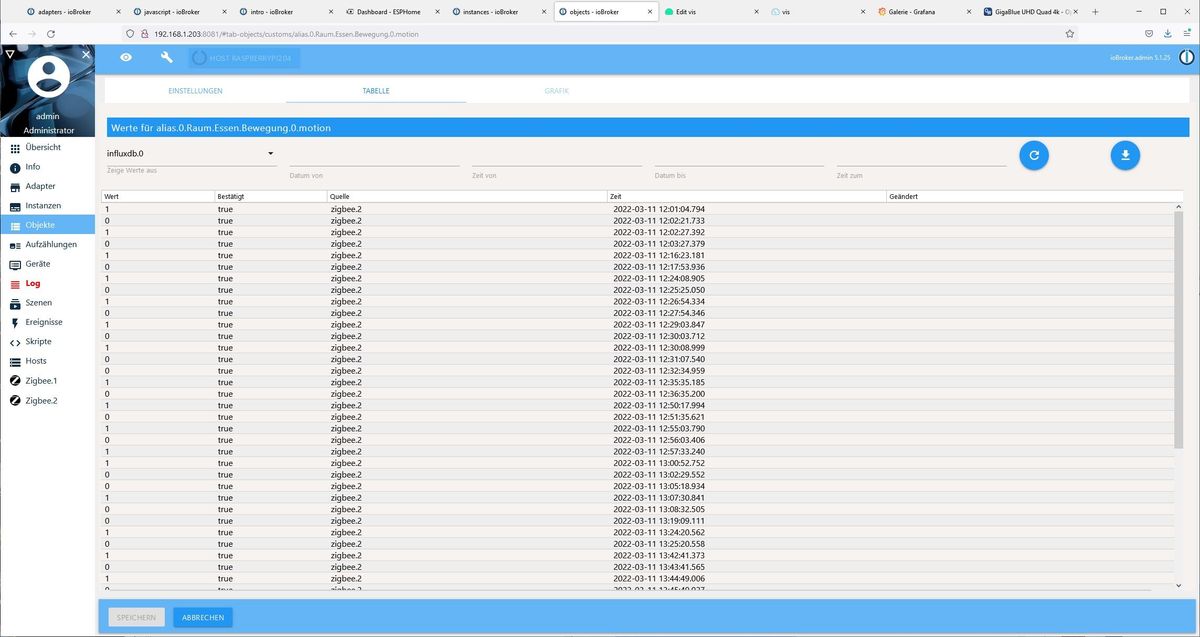This screenshot has width=1200, height=637.
Task: Open the red Log sidebar entry
Action: [x=33, y=284]
